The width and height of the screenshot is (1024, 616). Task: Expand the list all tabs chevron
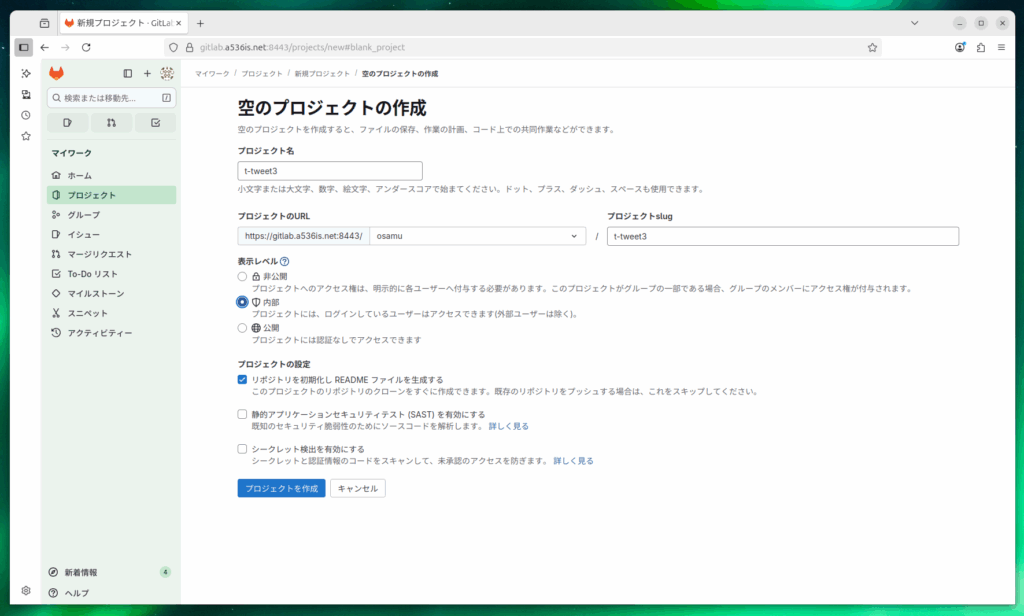click(x=915, y=22)
